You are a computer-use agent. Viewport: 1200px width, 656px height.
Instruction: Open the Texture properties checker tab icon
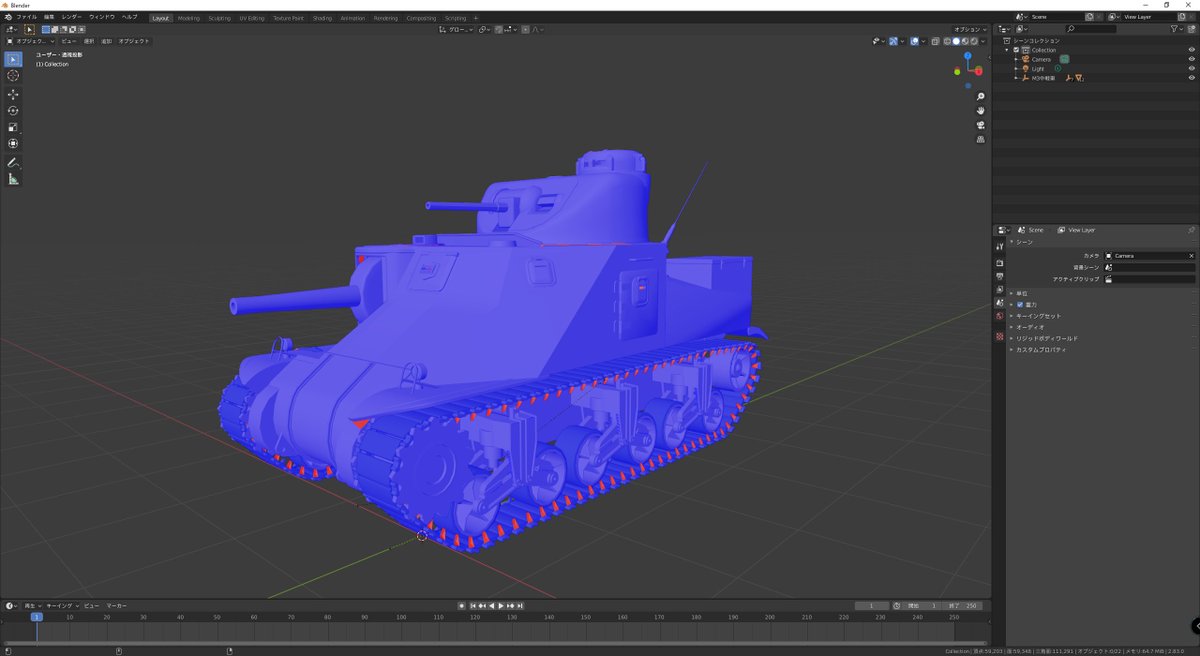pyautogui.click(x=999, y=336)
